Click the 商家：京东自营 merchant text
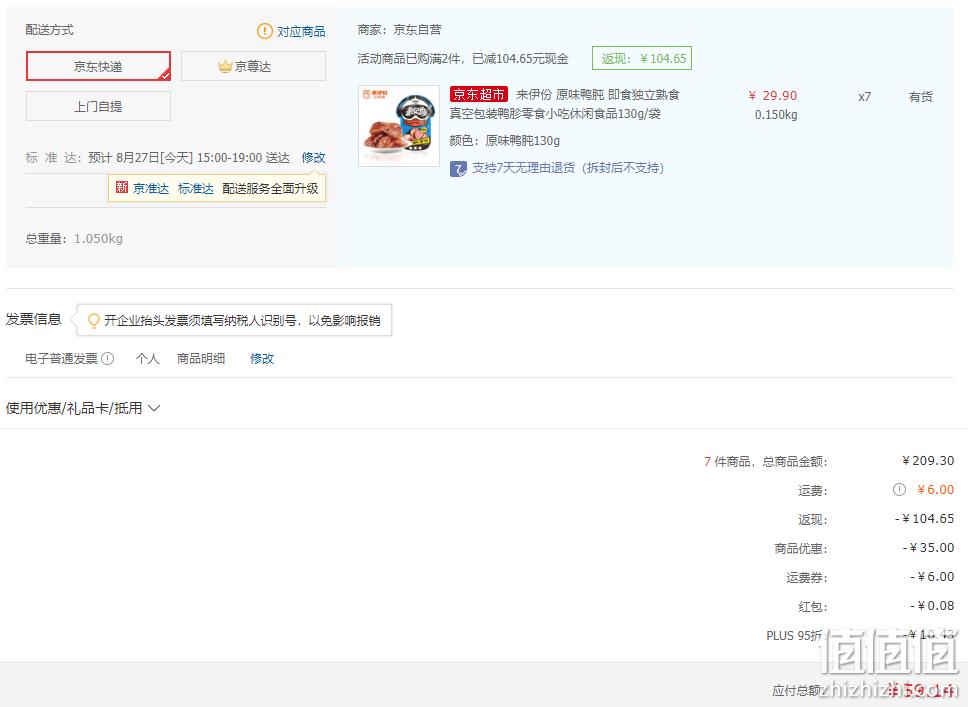 coord(399,30)
